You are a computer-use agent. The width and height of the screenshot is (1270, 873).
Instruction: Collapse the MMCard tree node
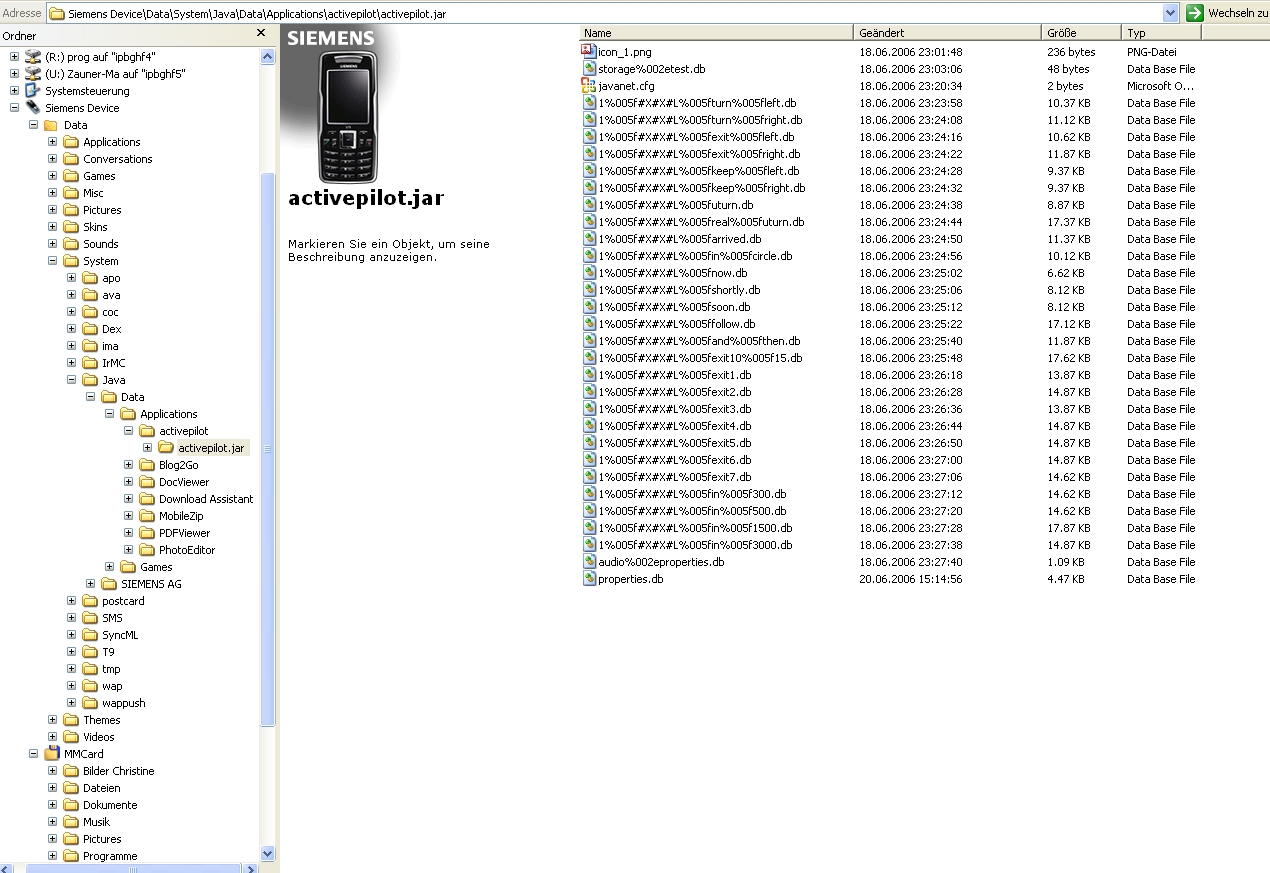pos(33,754)
